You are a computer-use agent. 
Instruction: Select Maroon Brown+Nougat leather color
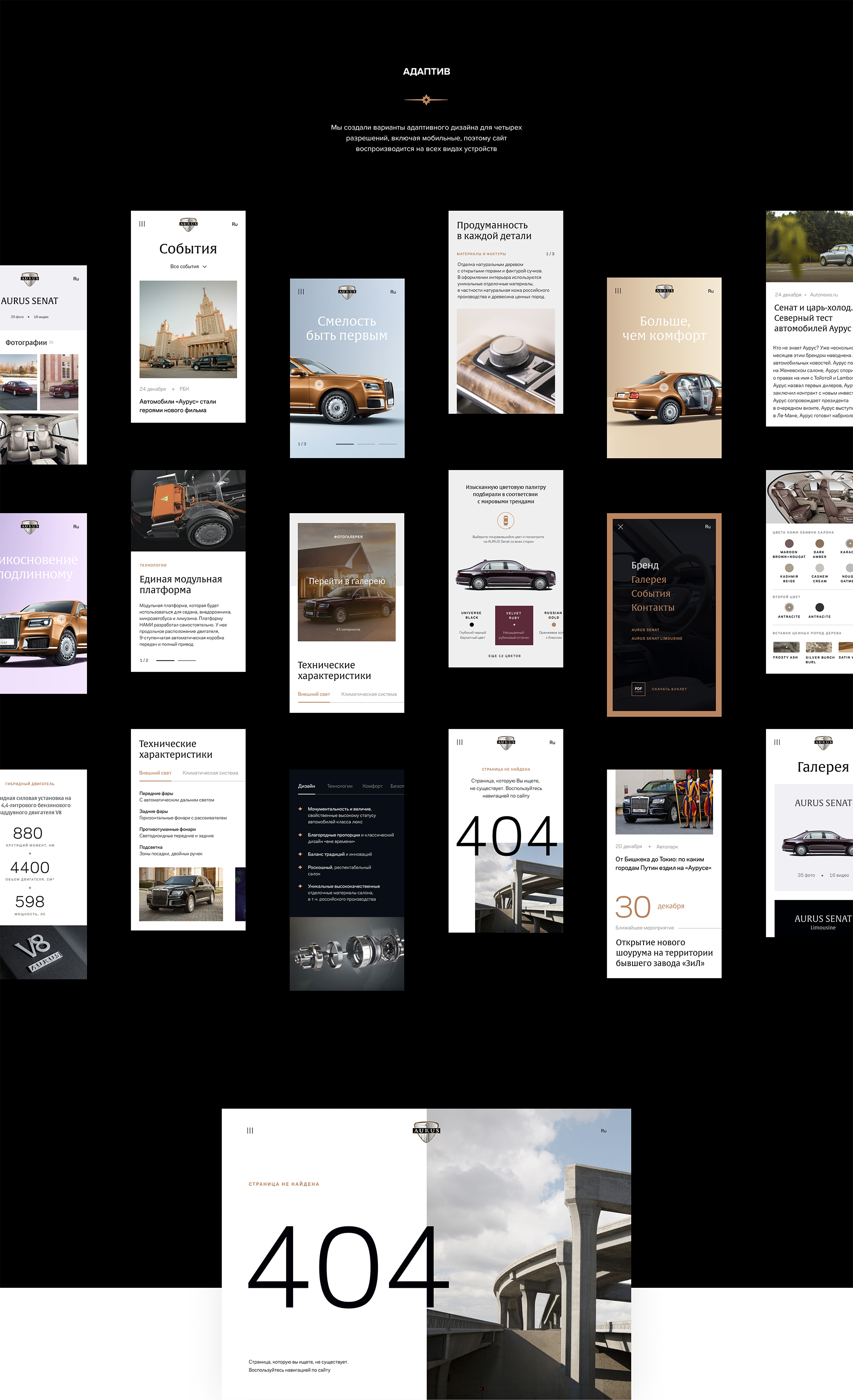click(x=789, y=544)
